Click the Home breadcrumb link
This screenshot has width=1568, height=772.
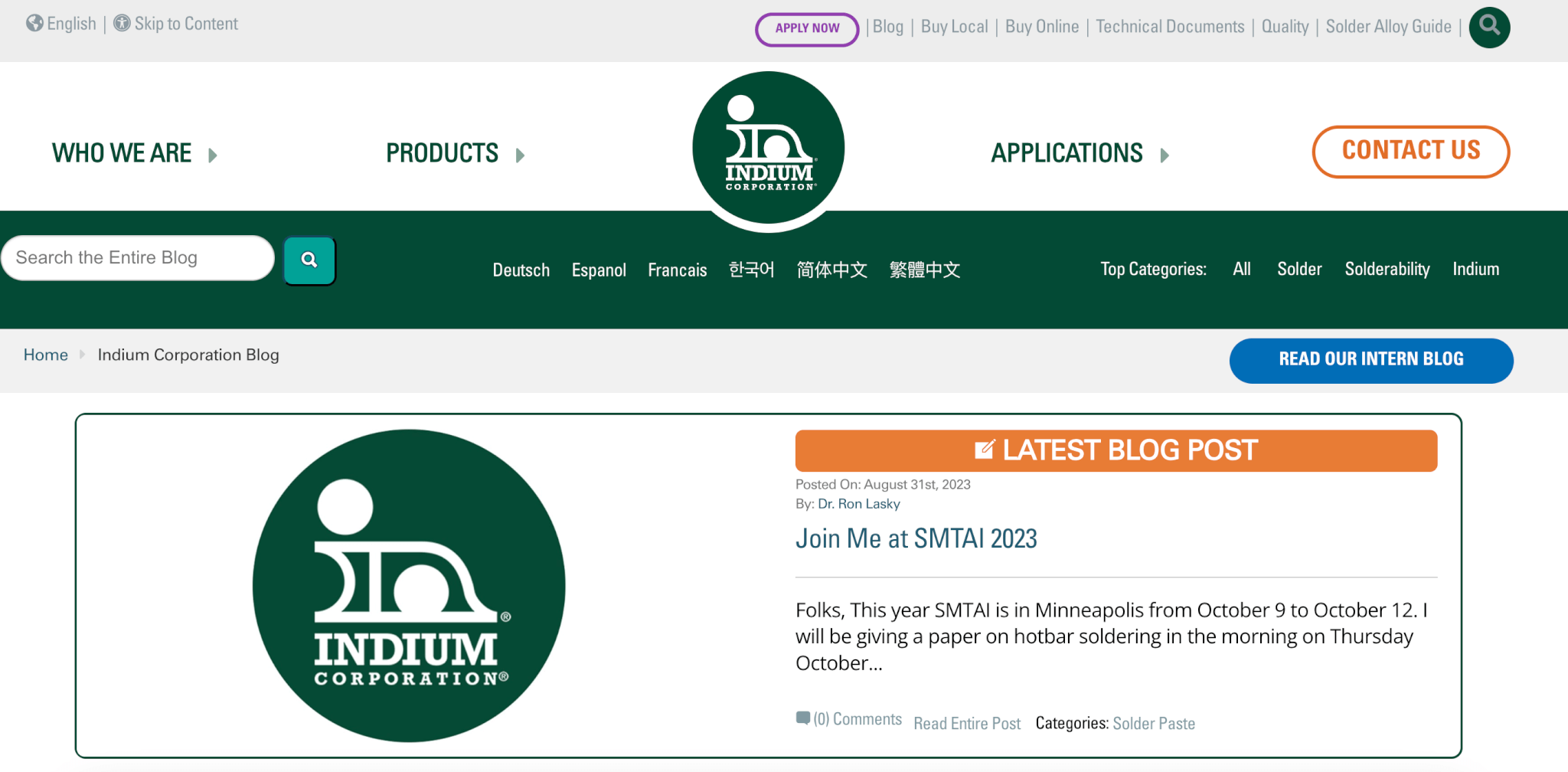46,355
